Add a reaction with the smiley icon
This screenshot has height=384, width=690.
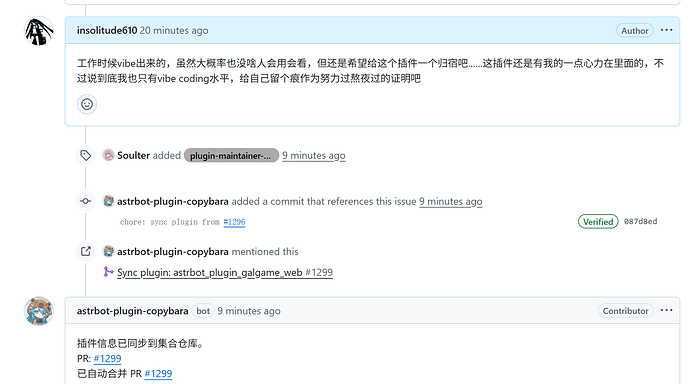click(87, 104)
